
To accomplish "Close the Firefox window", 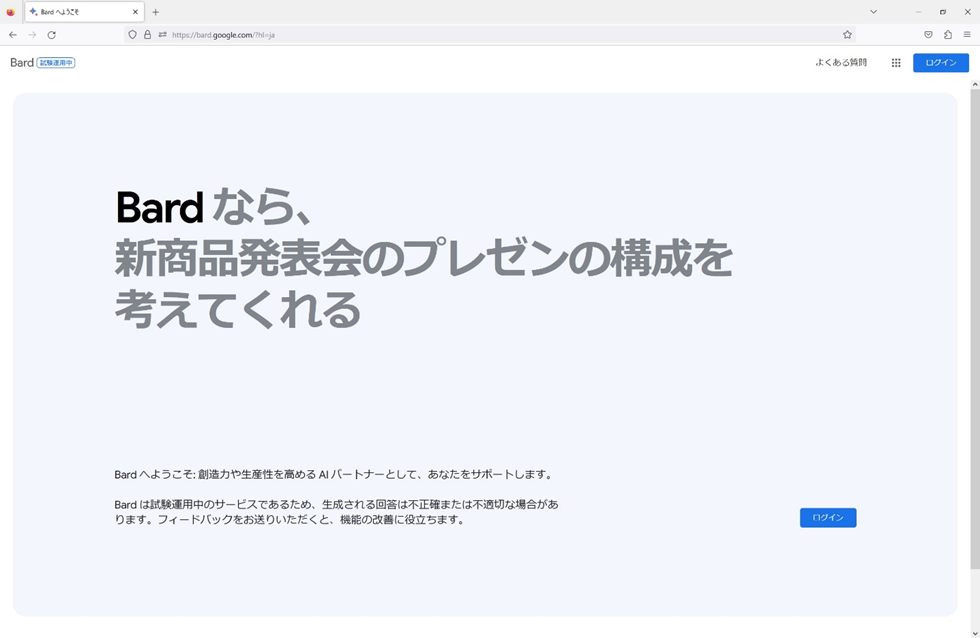I will (x=967, y=12).
